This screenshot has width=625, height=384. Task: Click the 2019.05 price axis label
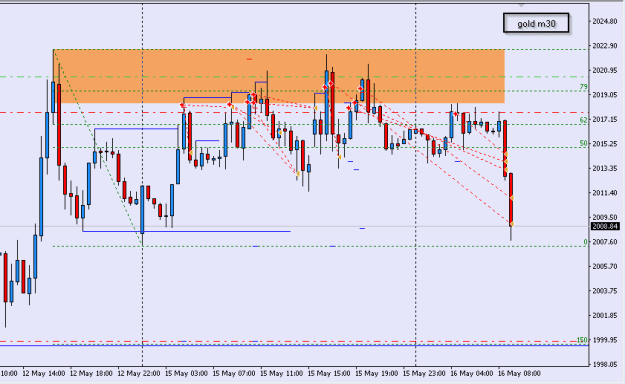click(x=605, y=95)
